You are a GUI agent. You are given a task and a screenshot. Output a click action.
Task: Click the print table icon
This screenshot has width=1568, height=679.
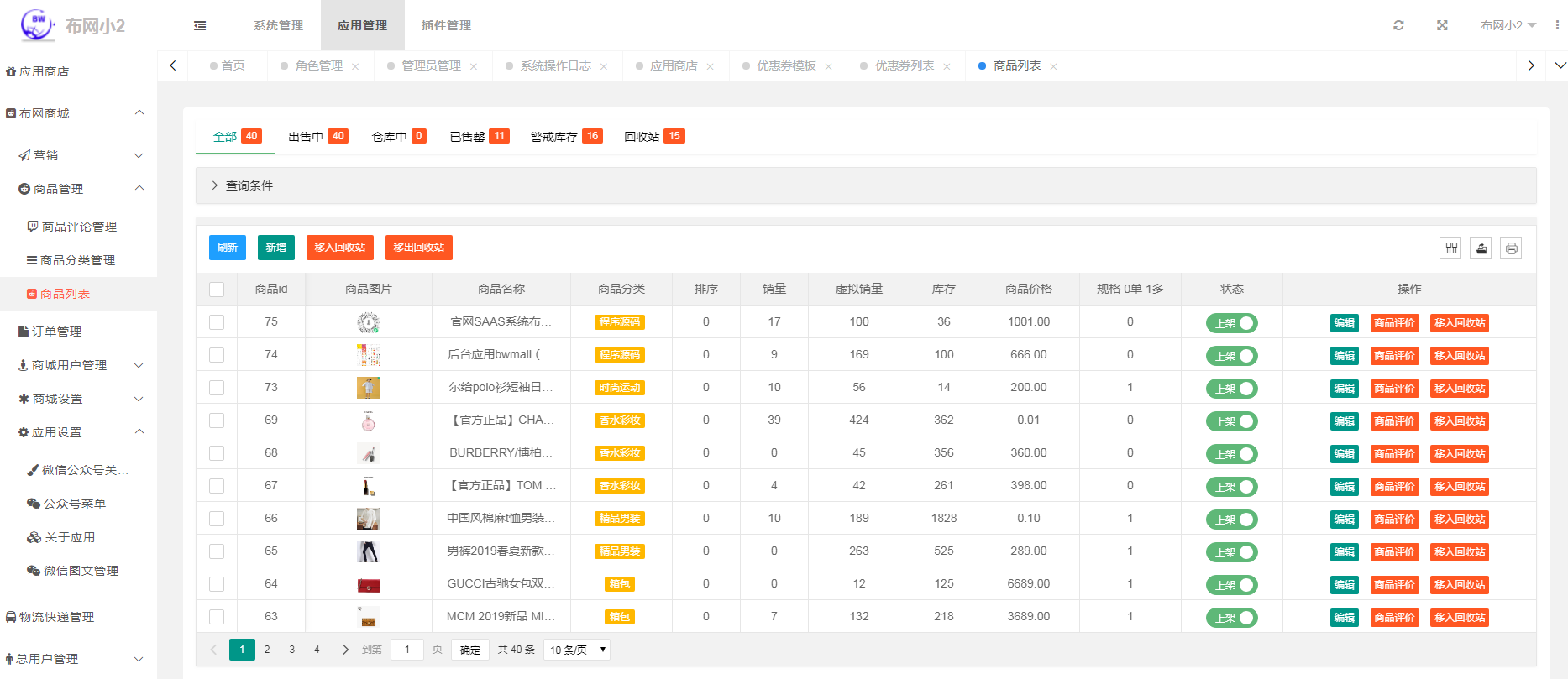click(1511, 248)
